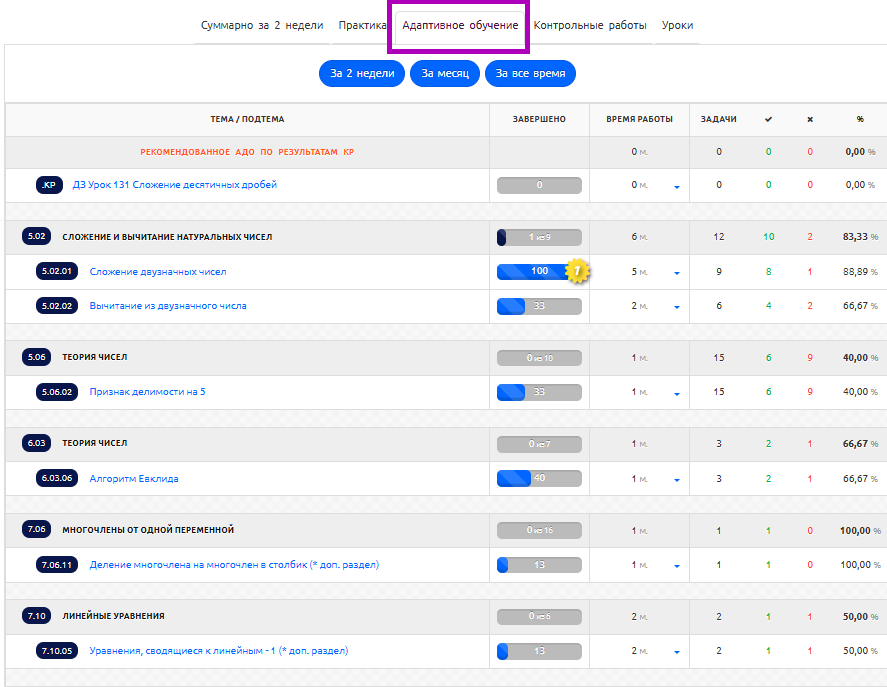Viewport: 887px width, 687px height.
Task: Select the Адаптивное обучение tab
Action: tap(460, 25)
